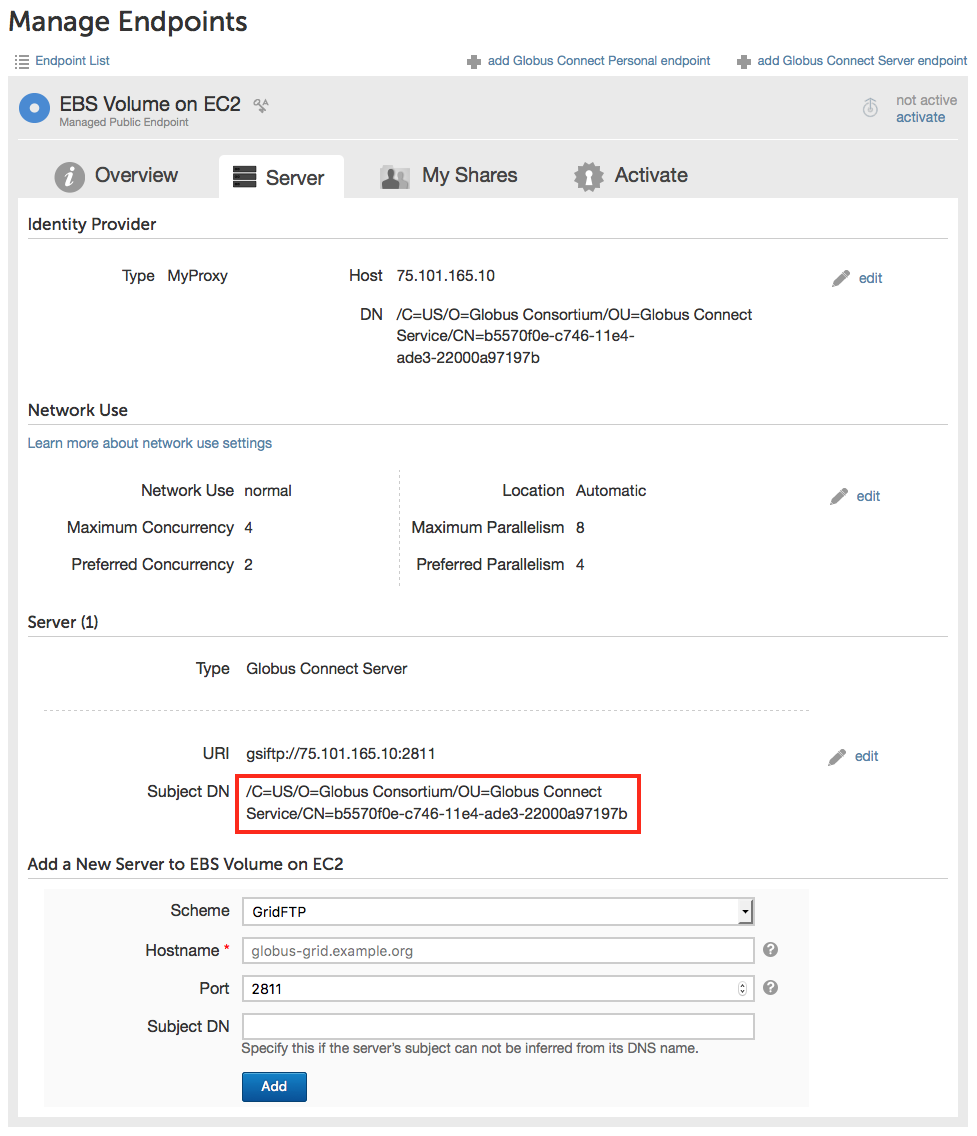Click pencil icon beside server URI
This screenshot has height=1136, width=977.
point(836,757)
